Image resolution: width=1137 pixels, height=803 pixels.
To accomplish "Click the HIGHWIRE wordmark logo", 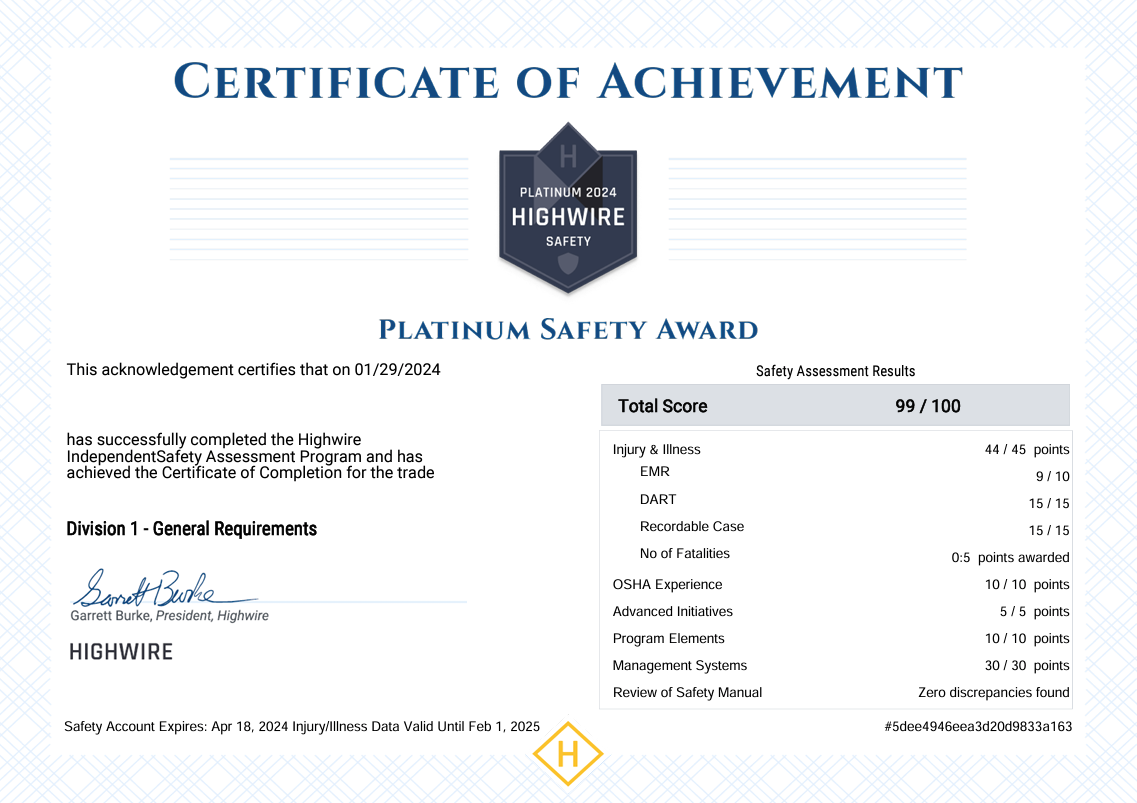I will (121, 652).
